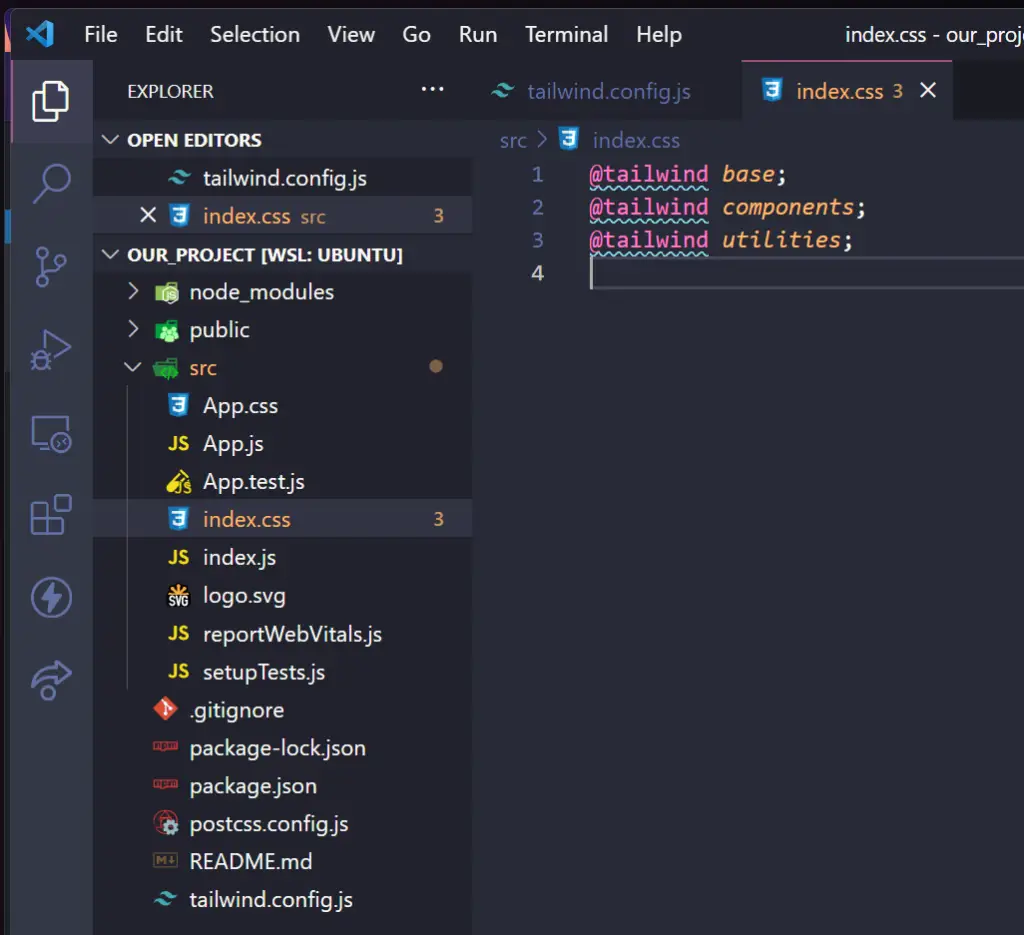Select index.css src in Open Editors

point(283,215)
